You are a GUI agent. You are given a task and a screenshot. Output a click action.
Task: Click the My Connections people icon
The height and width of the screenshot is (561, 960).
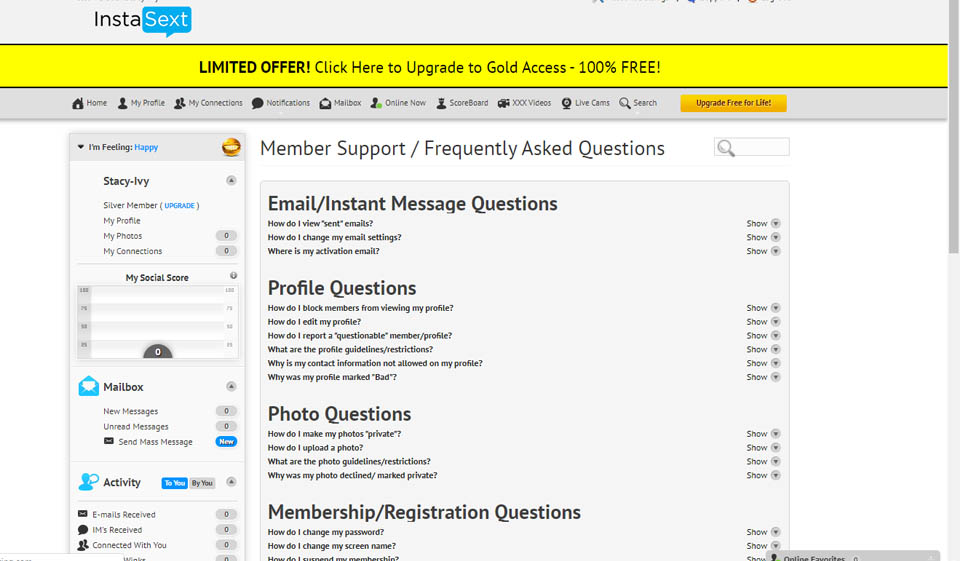(179, 104)
